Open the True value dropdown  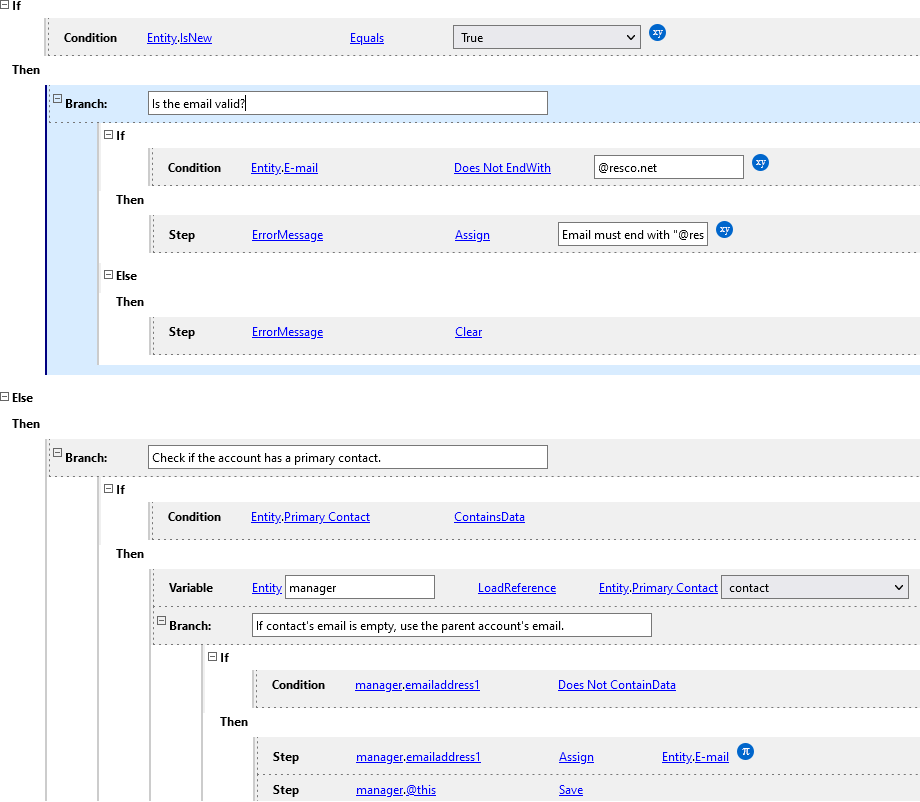click(x=546, y=38)
